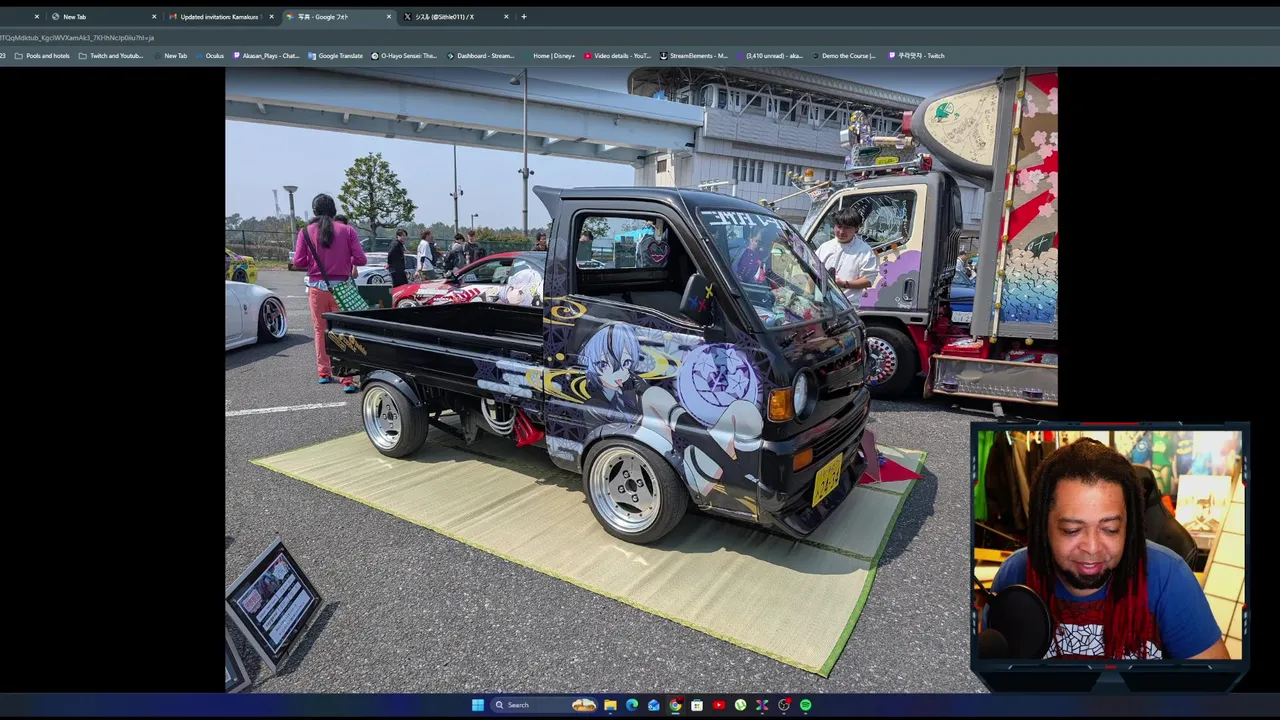Open the Home Disney+ bookmark
The width and height of the screenshot is (1280, 720).
point(549,56)
